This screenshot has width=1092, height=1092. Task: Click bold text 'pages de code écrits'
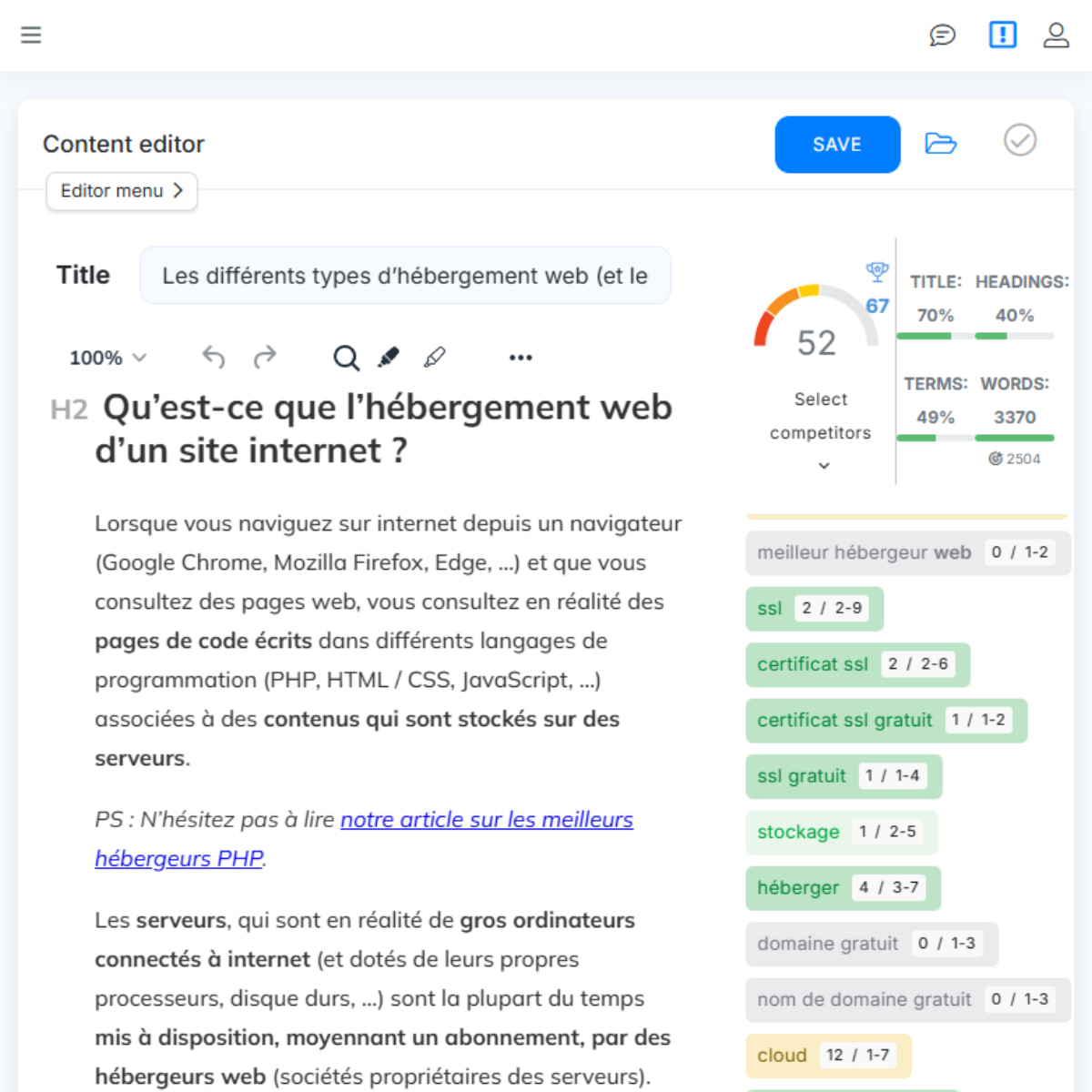pyautogui.click(x=203, y=641)
